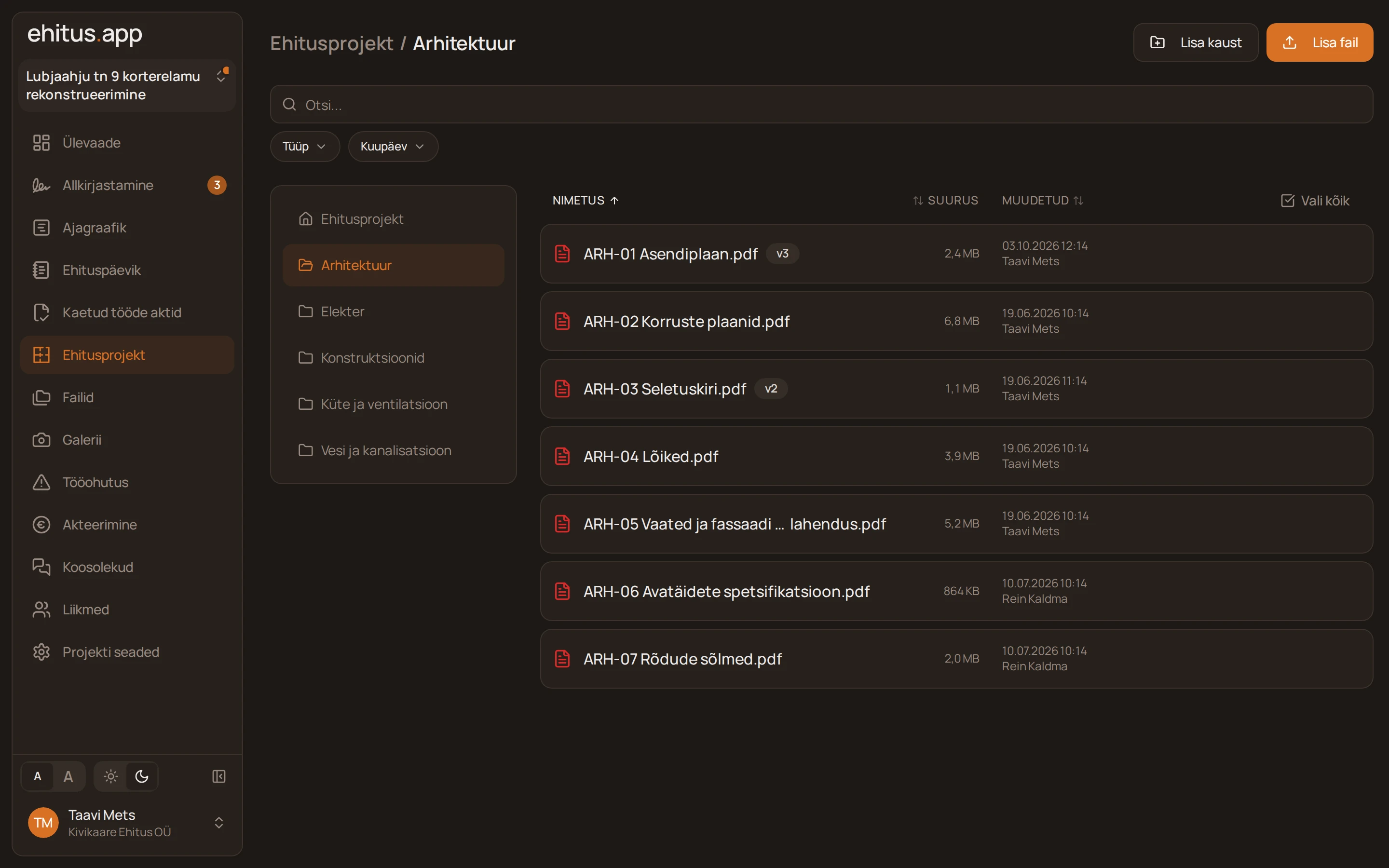Click the Koosolekud chat bubbles icon

(x=41, y=567)
